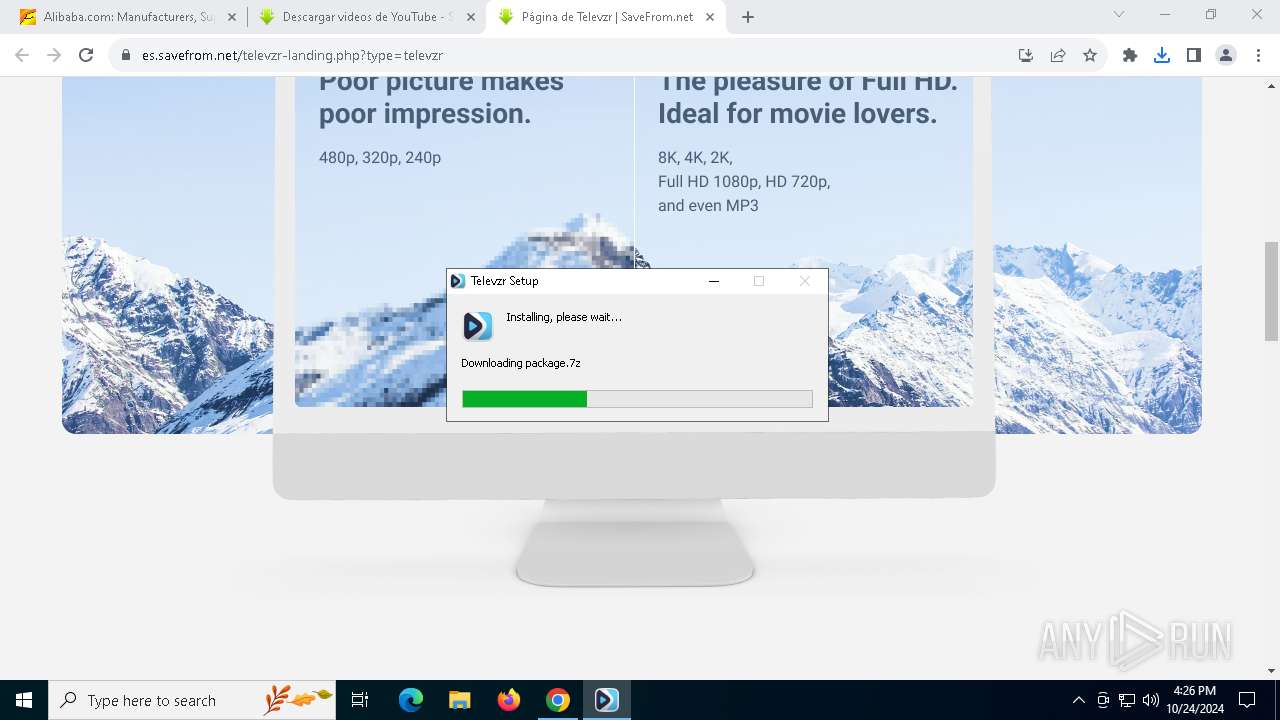Click the 'Downloading package.7z' status text
The height and width of the screenshot is (720, 1280).
coord(521,363)
